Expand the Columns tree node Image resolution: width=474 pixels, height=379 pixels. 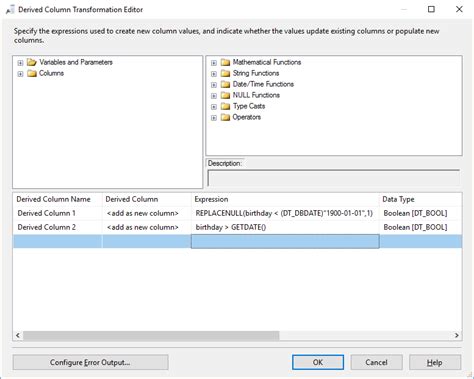pos(20,74)
